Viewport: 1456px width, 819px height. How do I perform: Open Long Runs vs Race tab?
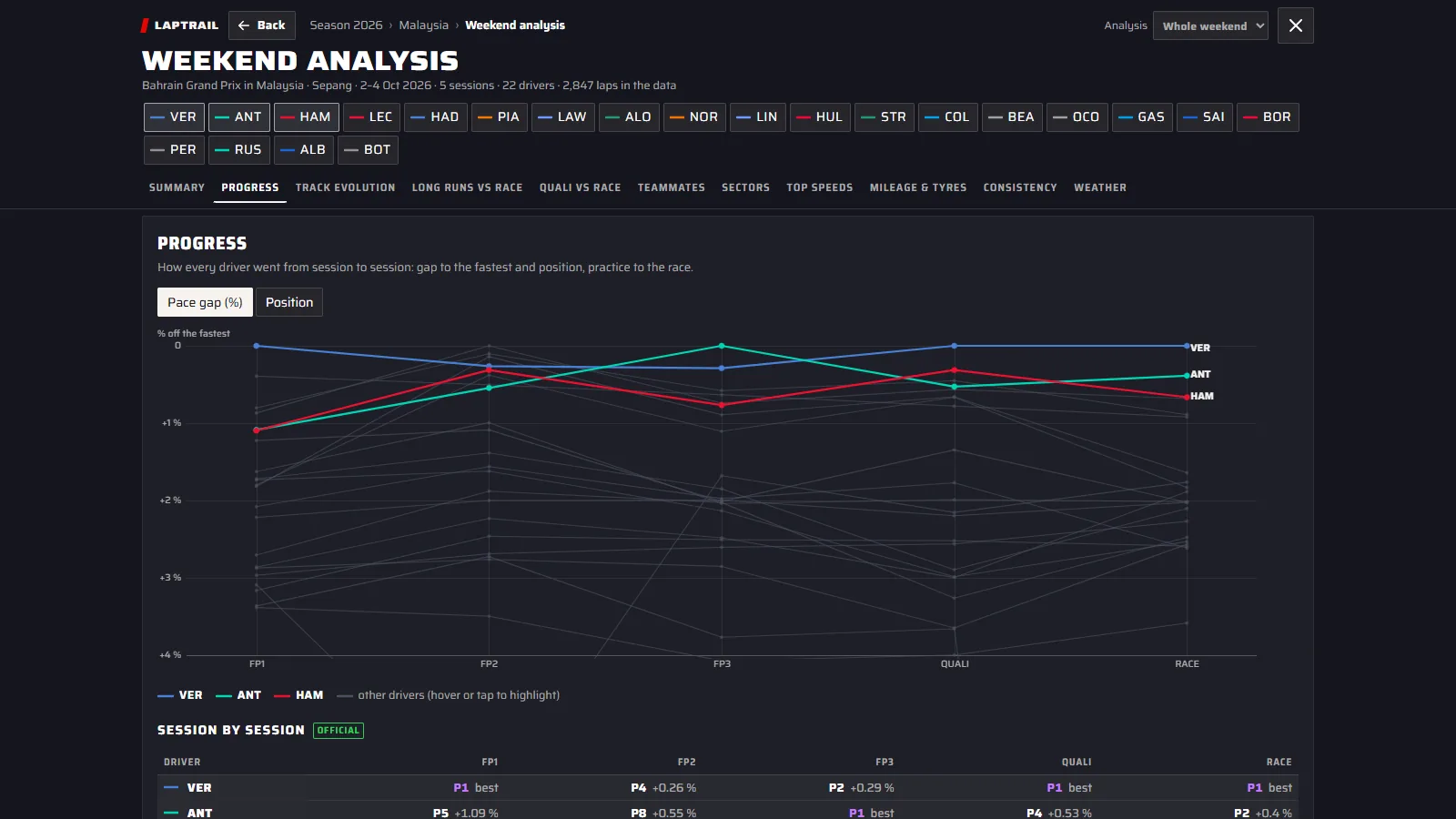click(x=468, y=187)
